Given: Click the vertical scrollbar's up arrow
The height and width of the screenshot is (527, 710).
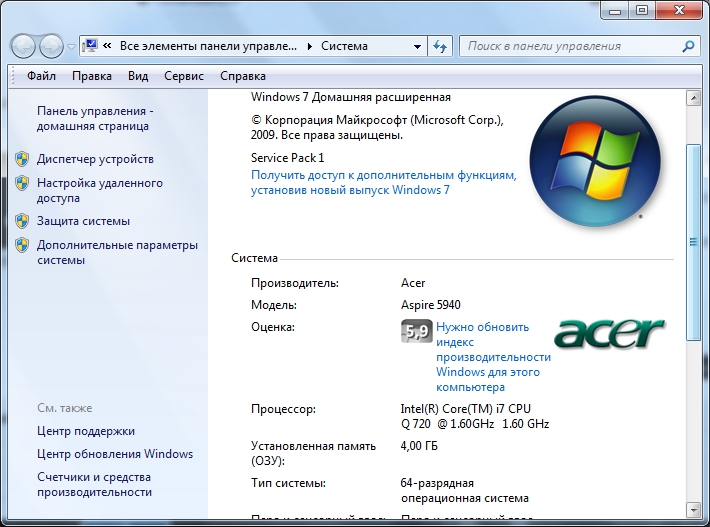Looking at the screenshot, I should tap(693, 100).
